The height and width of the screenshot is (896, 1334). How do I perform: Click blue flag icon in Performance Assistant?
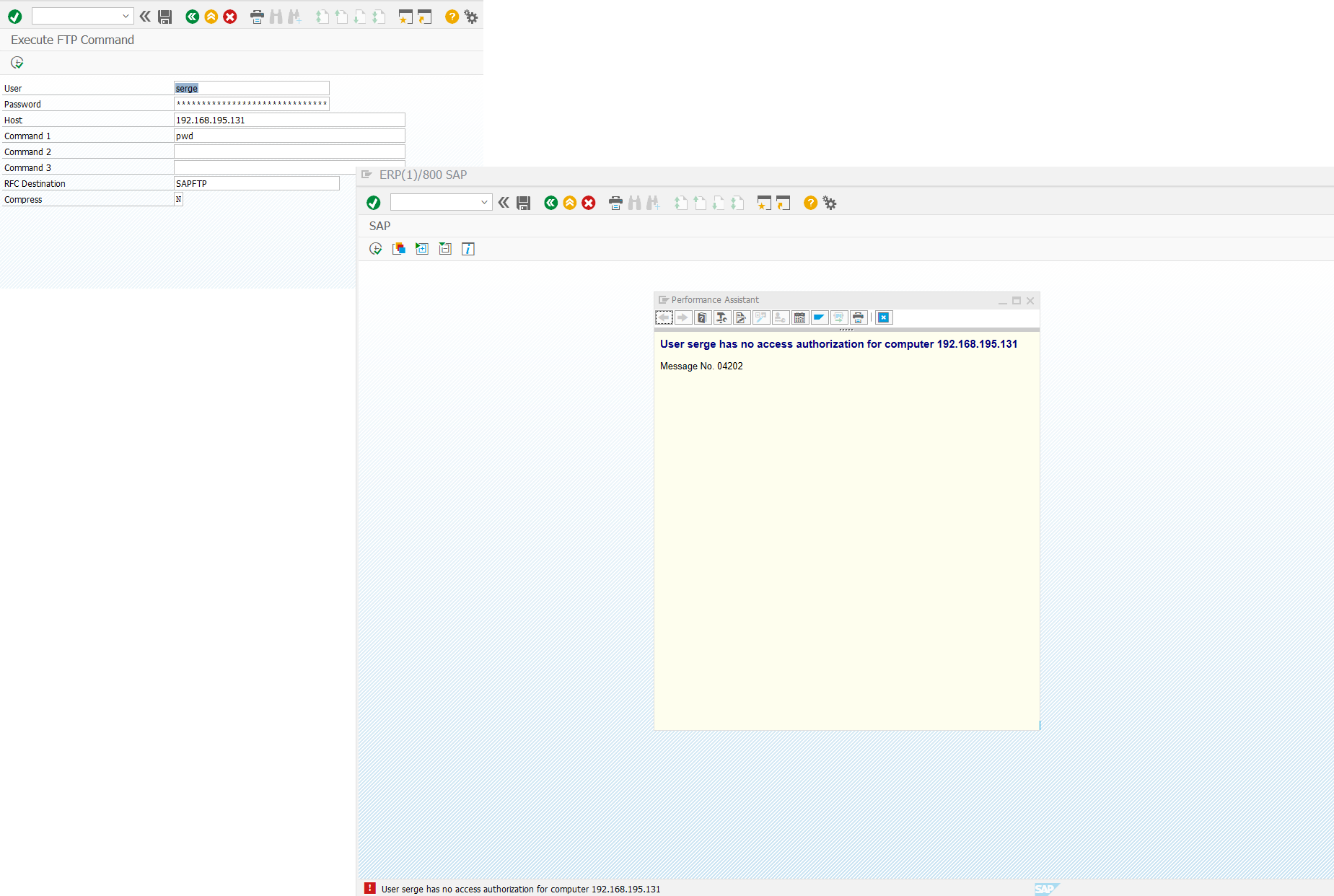coord(819,317)
